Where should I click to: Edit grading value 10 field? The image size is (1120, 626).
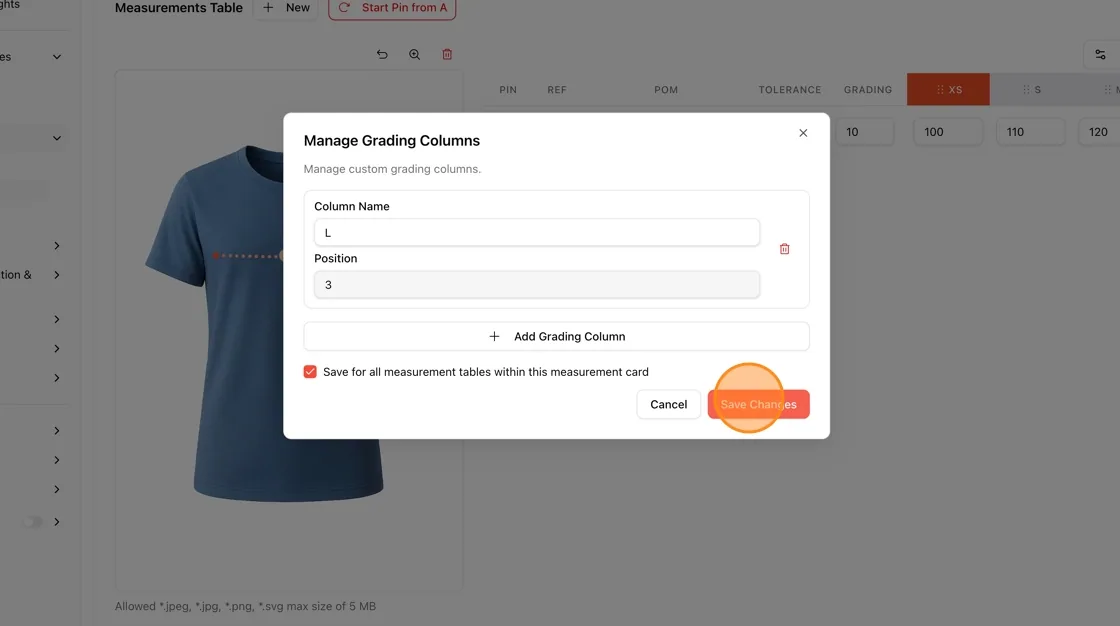tap(864, 132)
